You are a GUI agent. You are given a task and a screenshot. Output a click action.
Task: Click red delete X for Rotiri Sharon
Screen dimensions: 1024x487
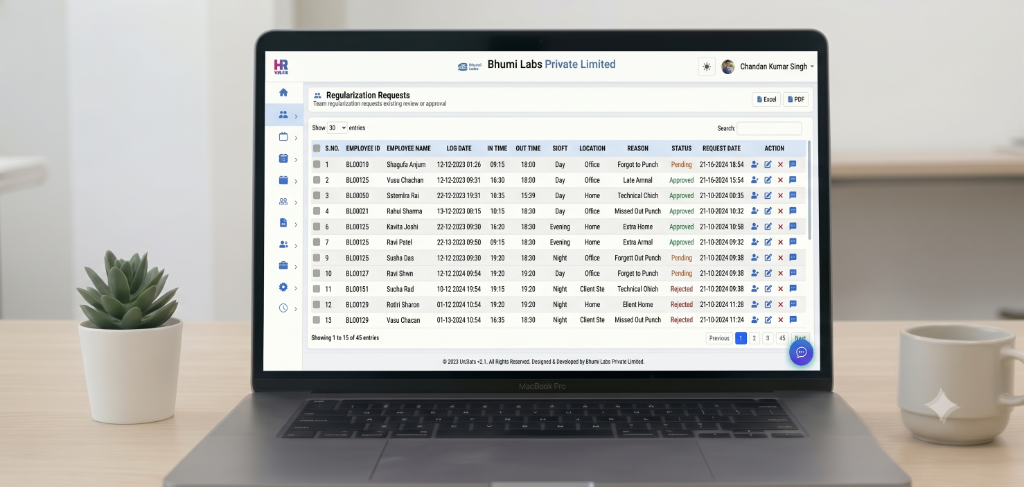point(780,304)
